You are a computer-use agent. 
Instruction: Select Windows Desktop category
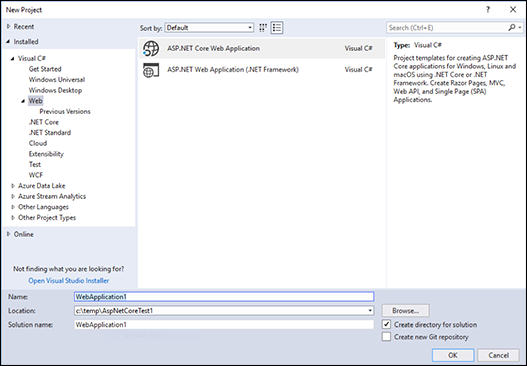point(55,90)
